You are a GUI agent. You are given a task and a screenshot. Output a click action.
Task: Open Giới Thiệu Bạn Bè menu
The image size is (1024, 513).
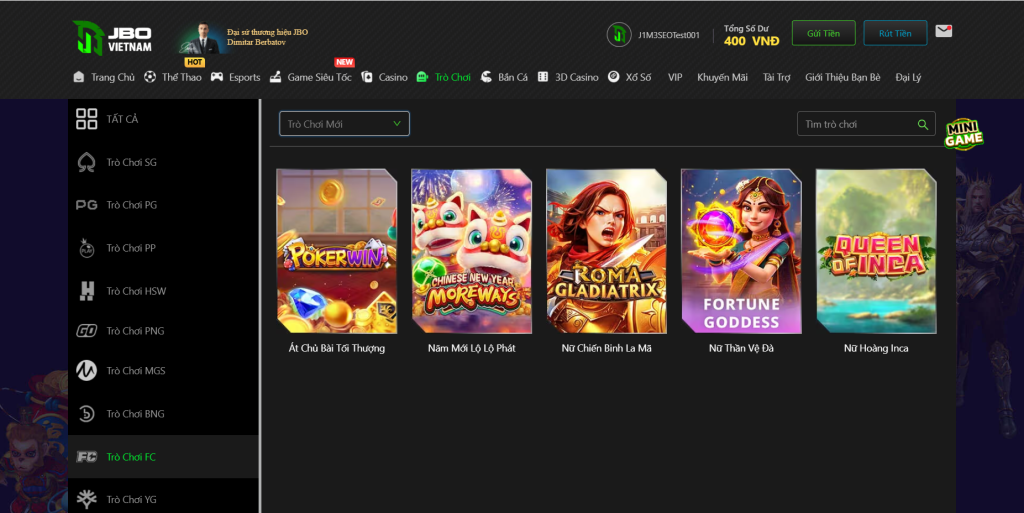coord(842,77)
